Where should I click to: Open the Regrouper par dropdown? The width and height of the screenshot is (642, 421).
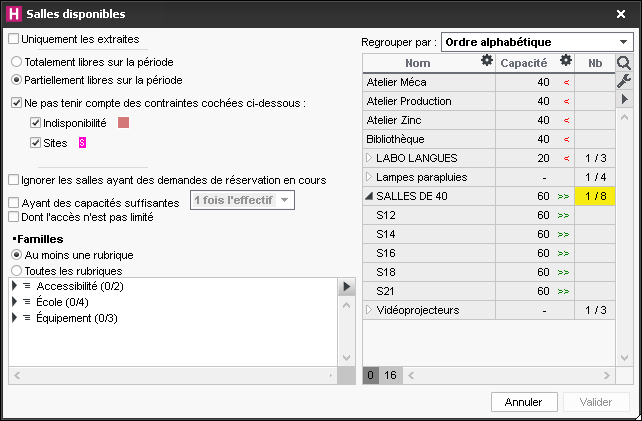[x=537, y=42]
